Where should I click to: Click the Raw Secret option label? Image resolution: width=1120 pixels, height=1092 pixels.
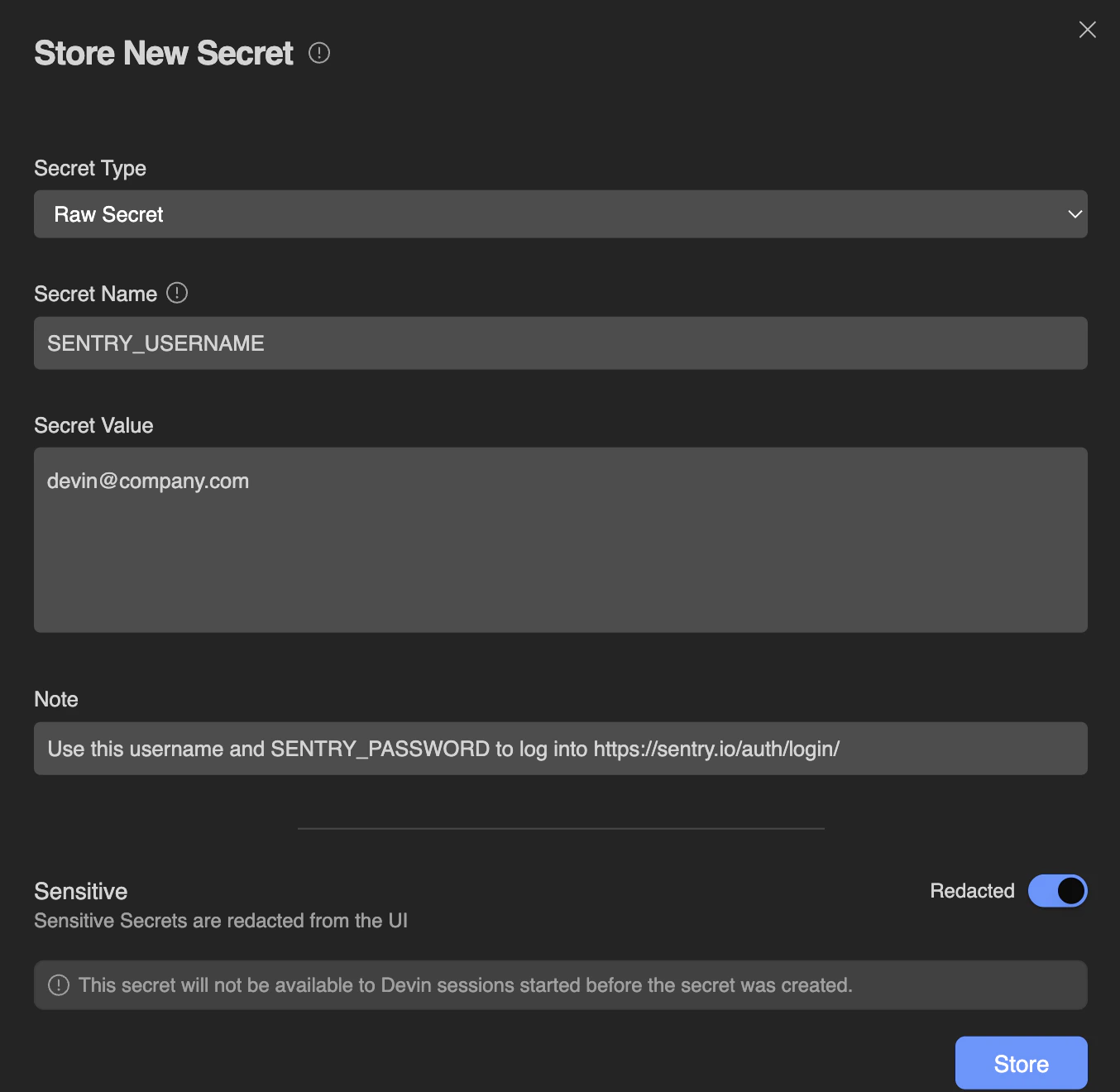click(x=108, y=213)
